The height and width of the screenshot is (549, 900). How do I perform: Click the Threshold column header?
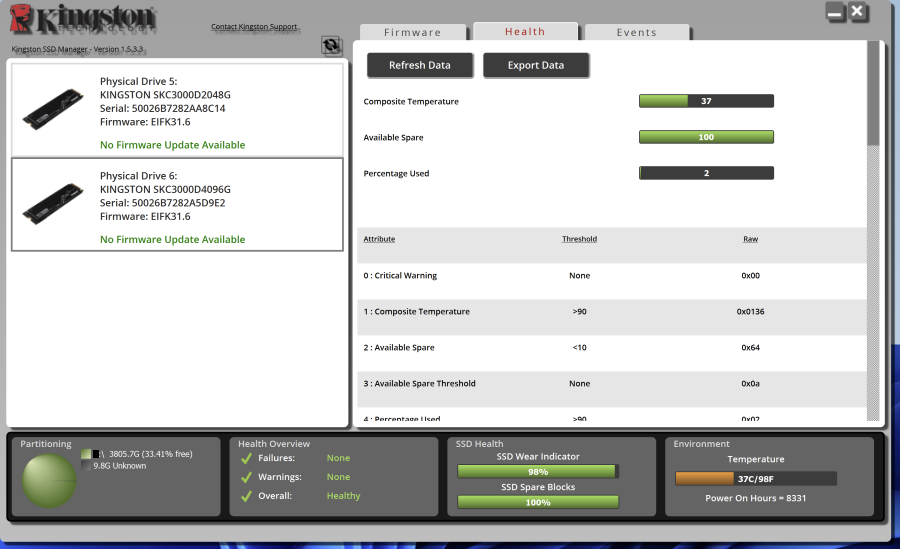point(579,239)
